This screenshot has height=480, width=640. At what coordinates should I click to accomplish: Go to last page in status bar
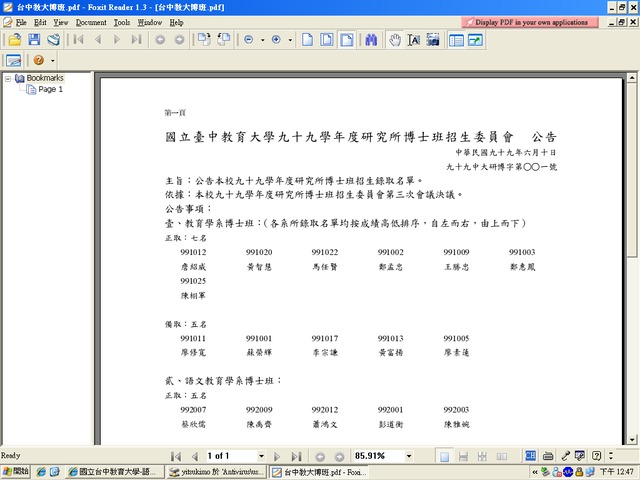[x=297, y=456]
